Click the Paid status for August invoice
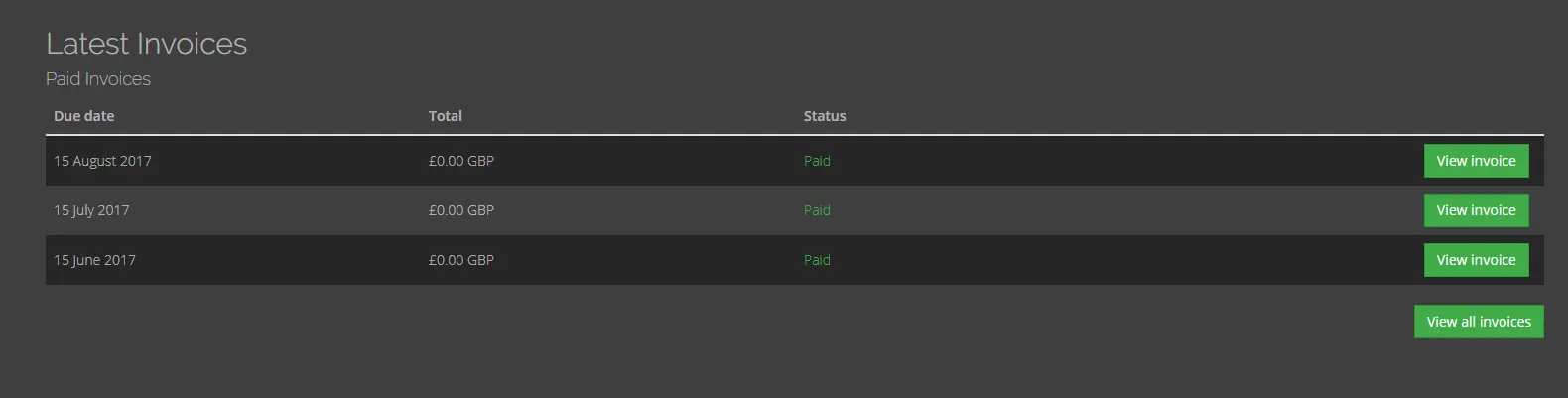Viewport: 1568px width, 398px height. pos(817,161)
